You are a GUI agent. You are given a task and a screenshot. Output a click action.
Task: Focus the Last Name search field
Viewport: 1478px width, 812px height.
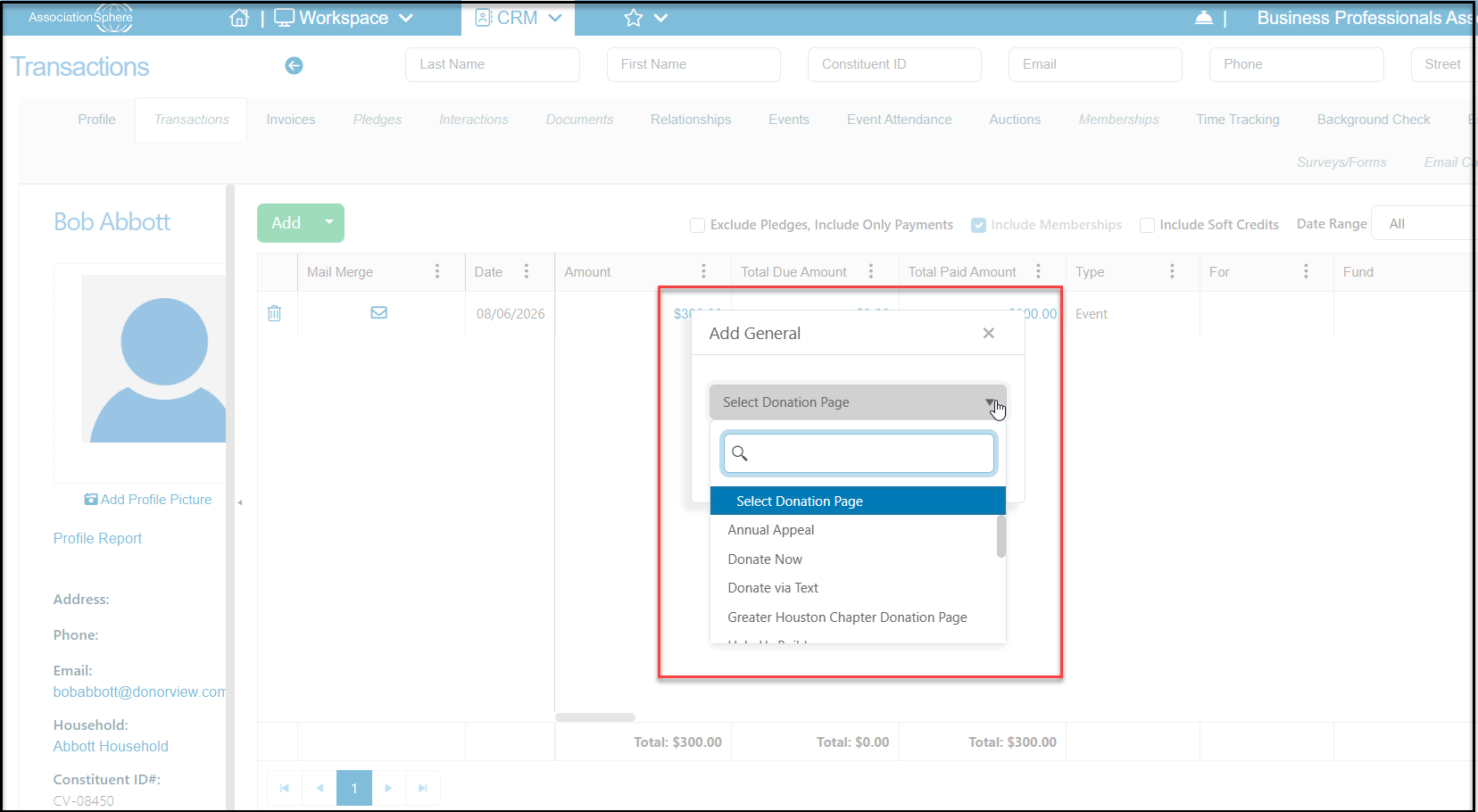tap(493, 64)
